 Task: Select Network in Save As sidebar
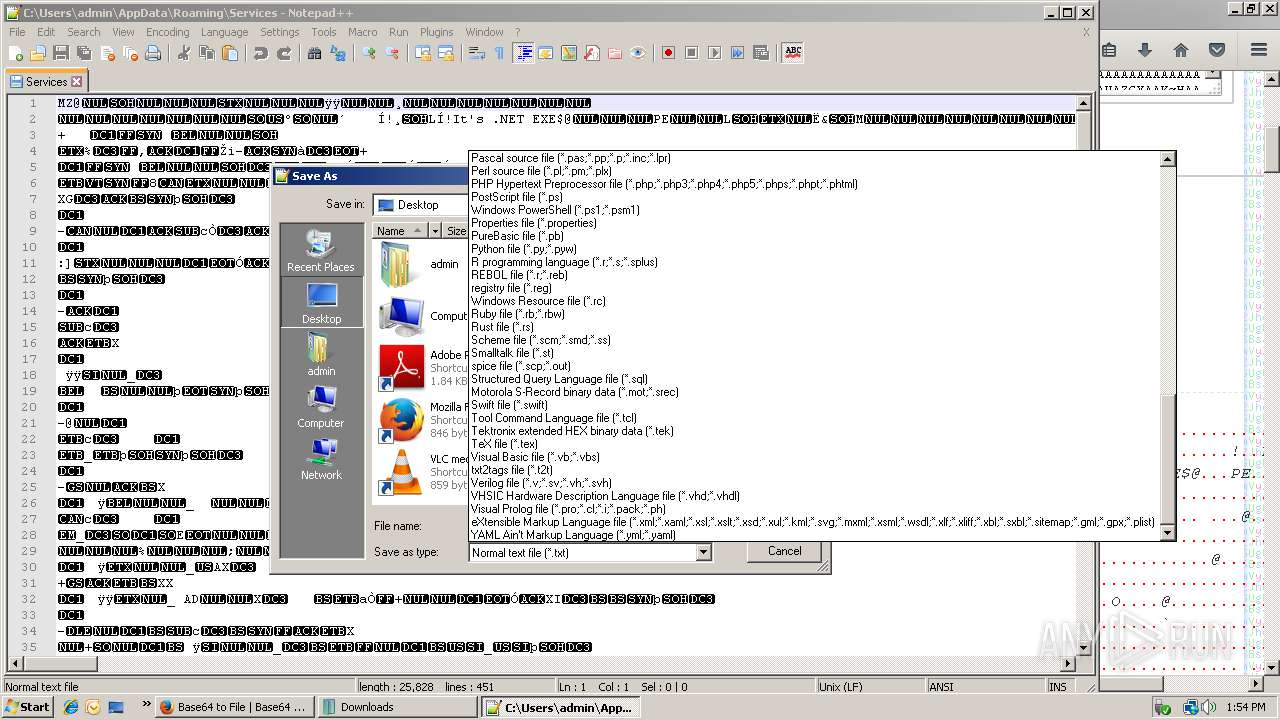pyautogui.click(x=321, y=459)
